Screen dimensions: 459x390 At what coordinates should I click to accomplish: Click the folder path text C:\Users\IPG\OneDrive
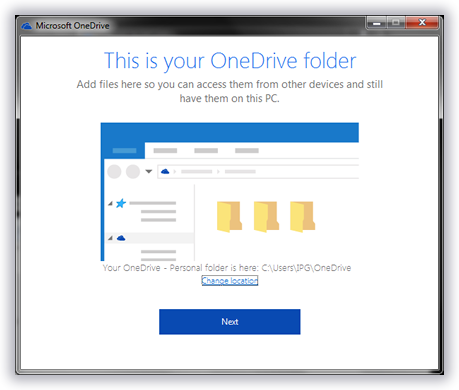(306, 268)
